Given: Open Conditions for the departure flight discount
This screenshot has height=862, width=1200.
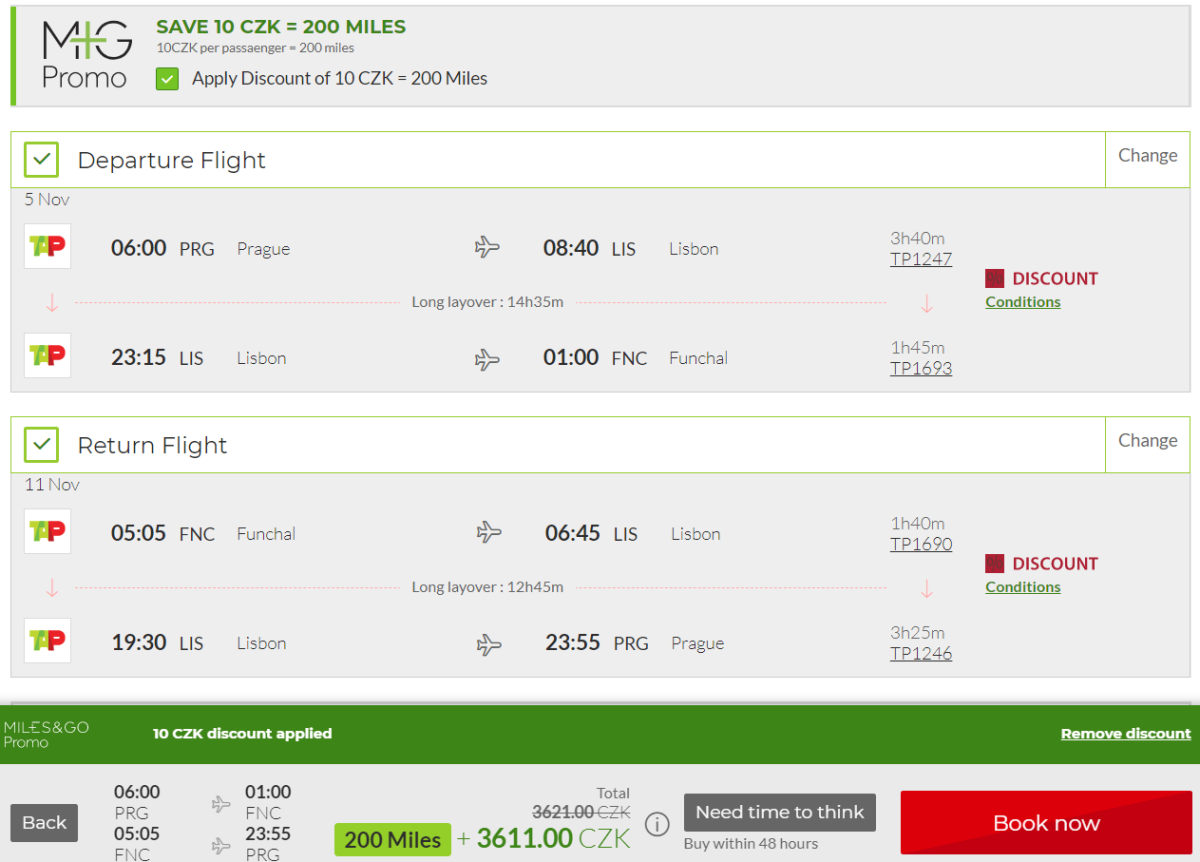Looking at the screenshot, I should tap(1022, 302).
